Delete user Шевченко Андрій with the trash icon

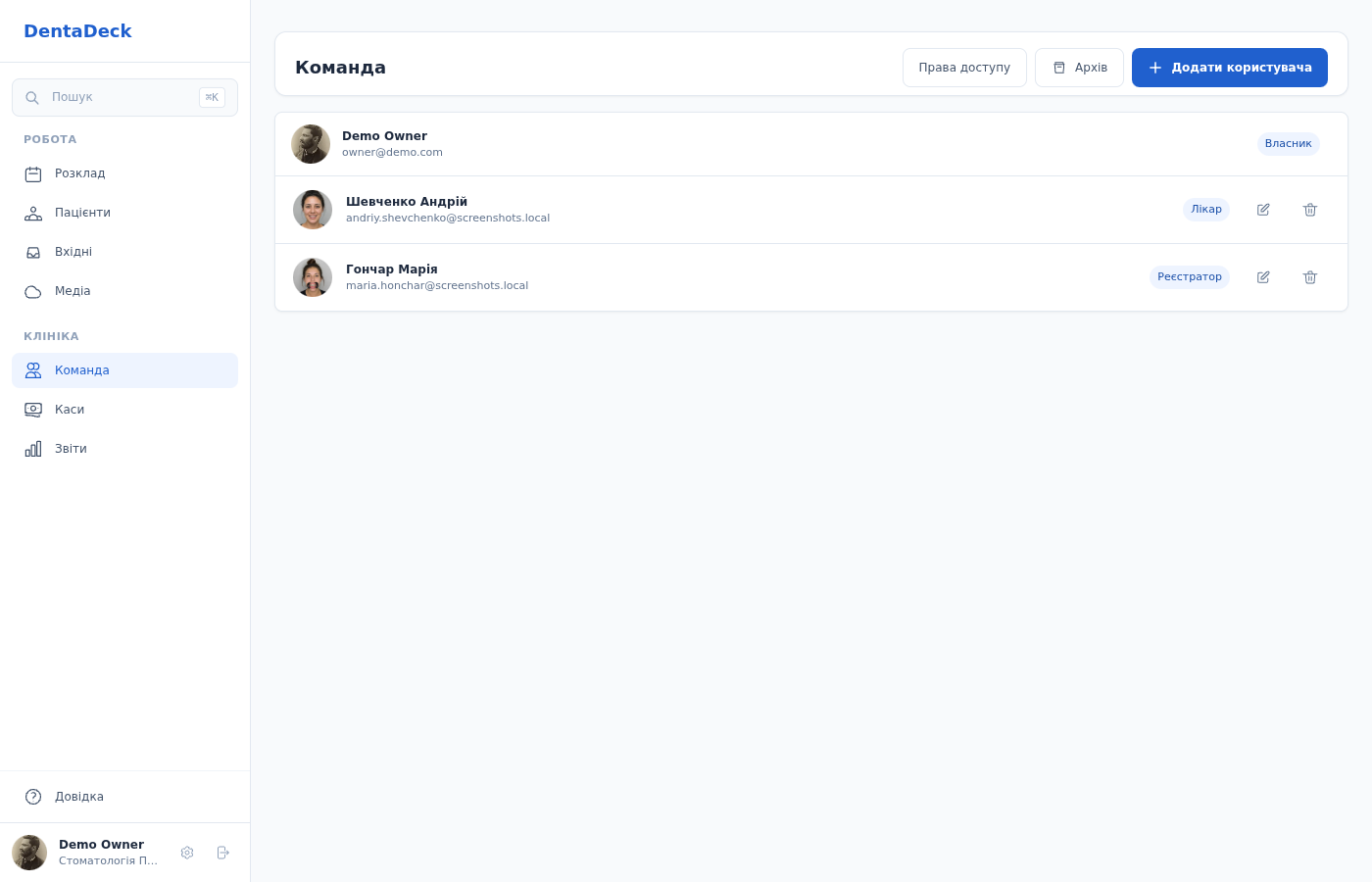pyautogui.click(x=1310, y=210)
